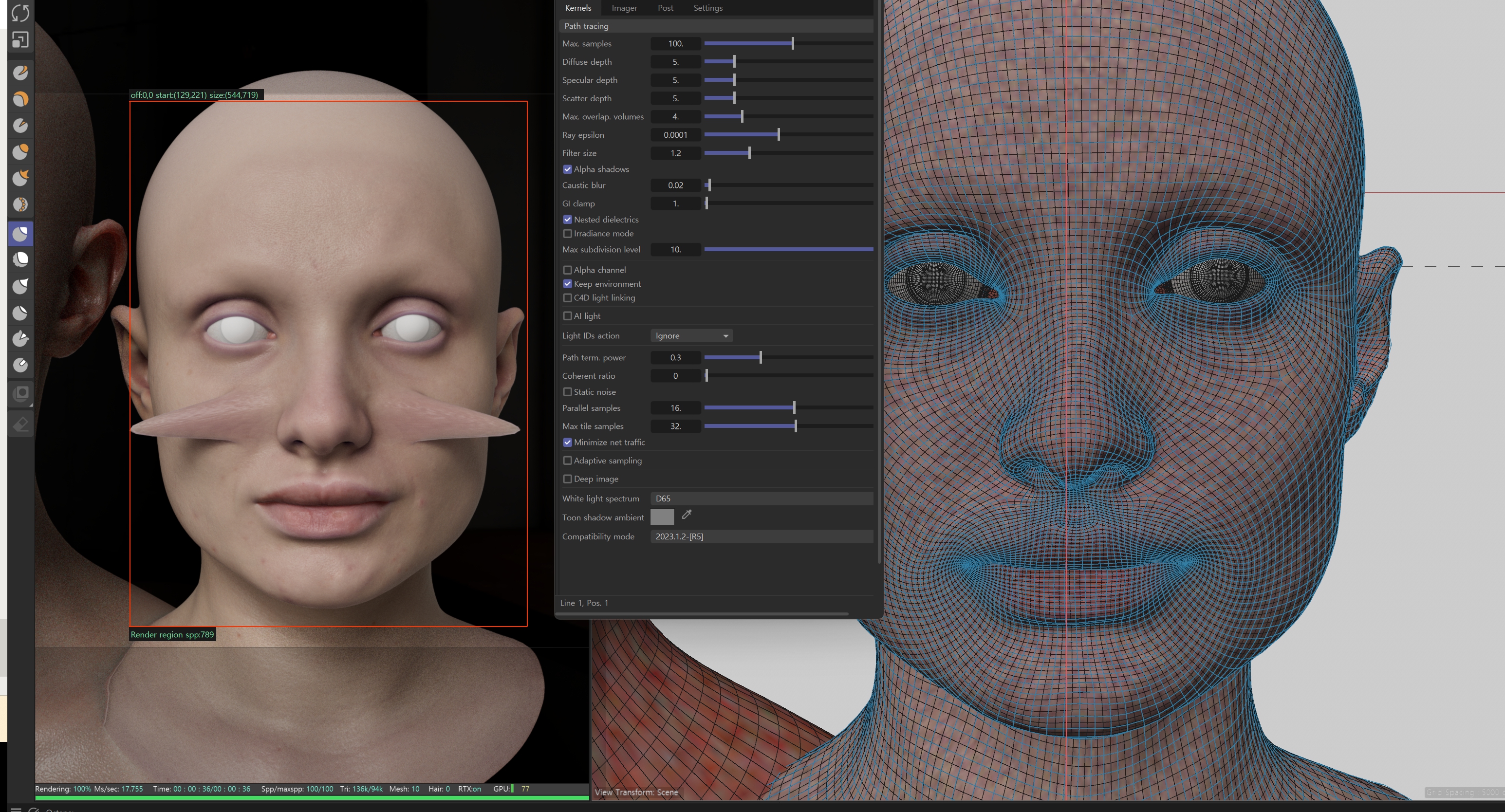The image size is (1505, 812).
Task: Toggle the Alpha shadows checkbox
Action: pyautogui.click(x=567, y=169)
